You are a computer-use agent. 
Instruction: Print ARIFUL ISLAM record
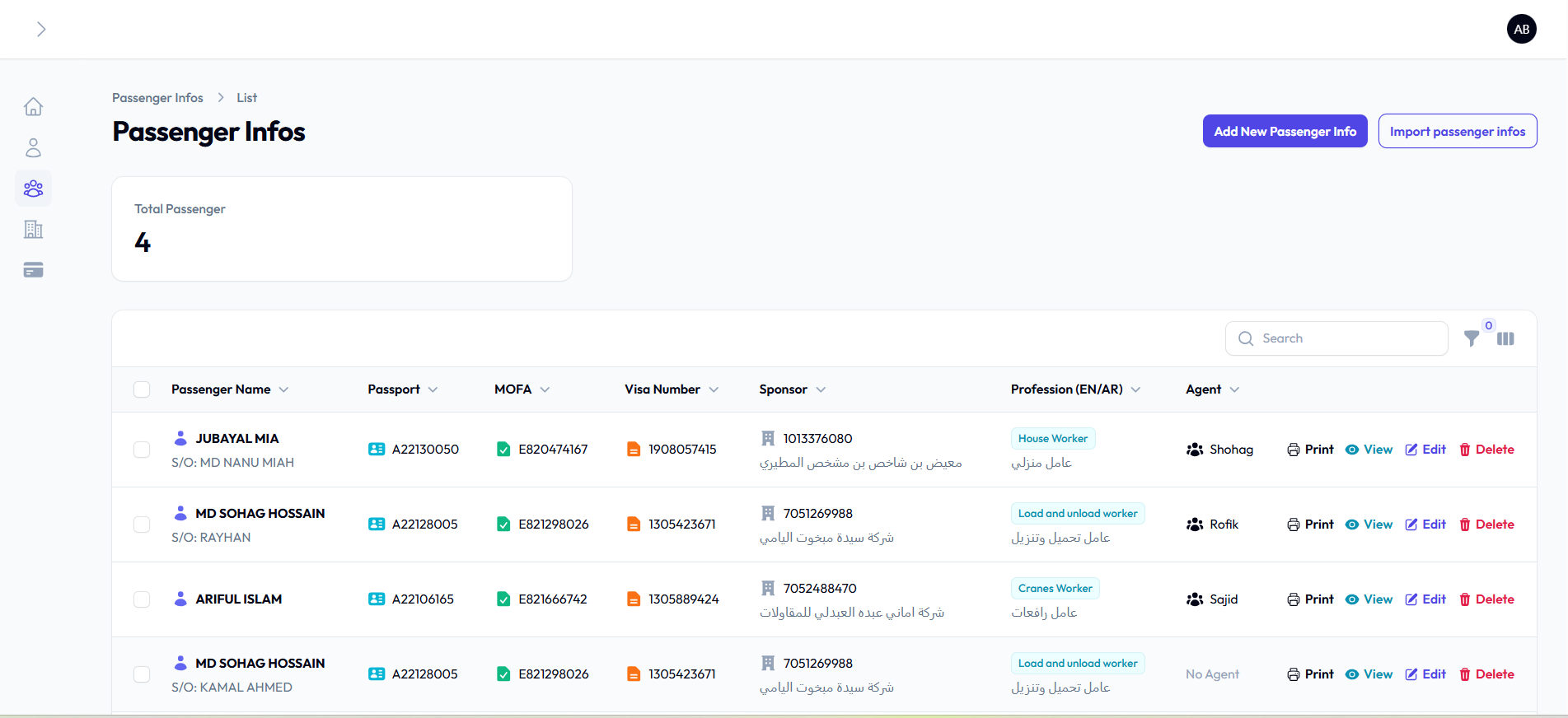(x=1310, y=599)
